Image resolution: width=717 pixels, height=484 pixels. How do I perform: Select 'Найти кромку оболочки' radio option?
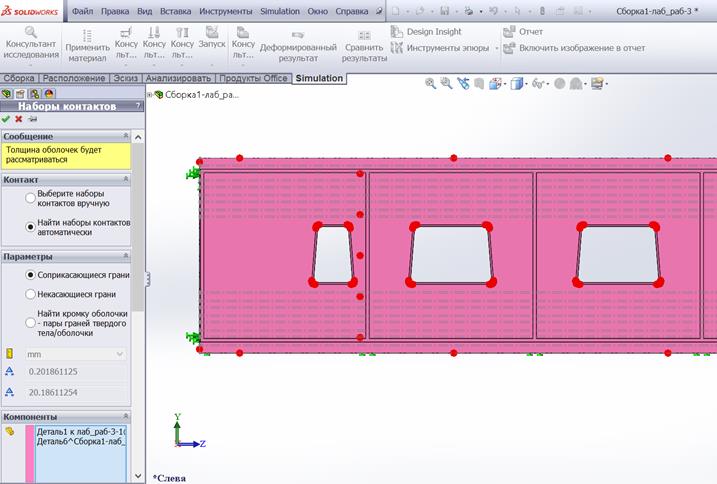coord(32,319)
